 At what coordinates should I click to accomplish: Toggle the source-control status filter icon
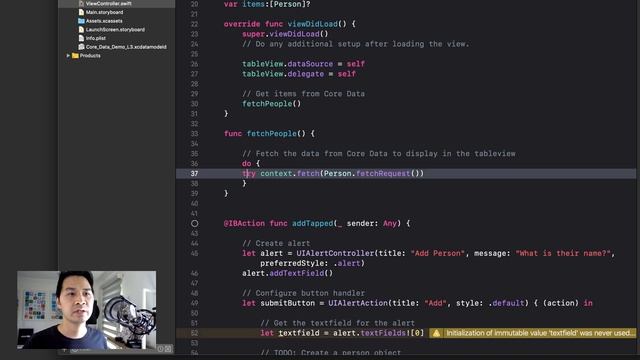pyautogui.click(x=168, y=349)
